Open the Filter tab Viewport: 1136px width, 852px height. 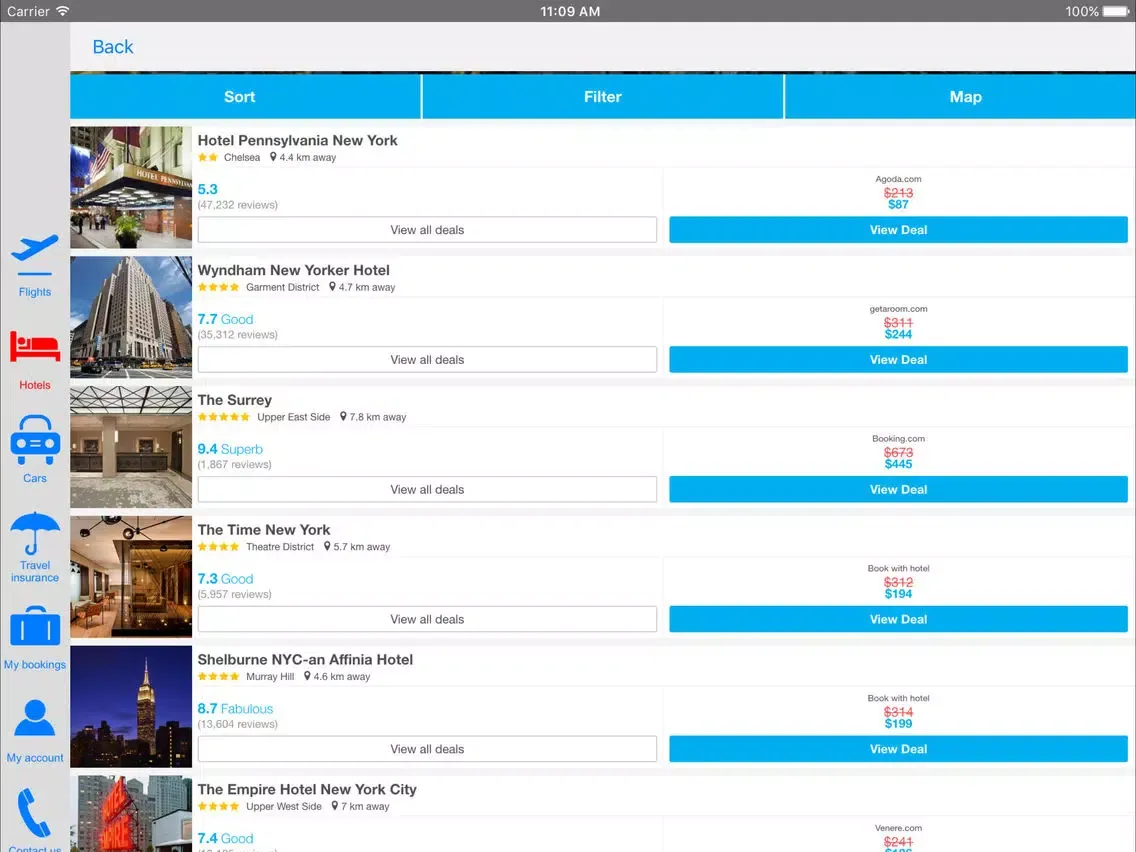pyautogui.click(x=603, y=96)
